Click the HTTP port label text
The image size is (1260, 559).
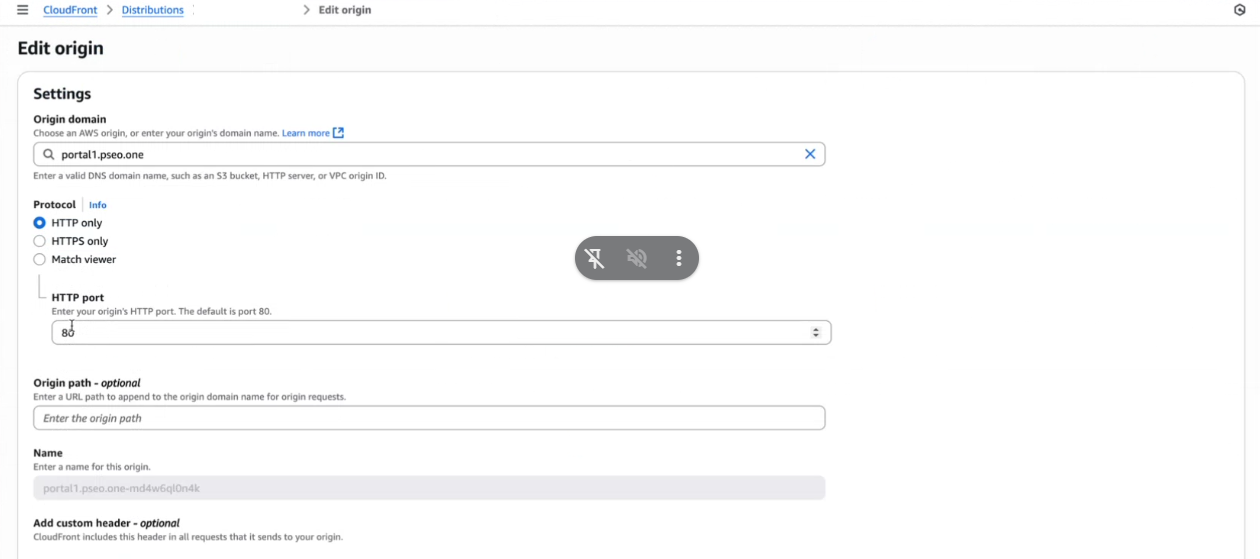coord(78,298)
